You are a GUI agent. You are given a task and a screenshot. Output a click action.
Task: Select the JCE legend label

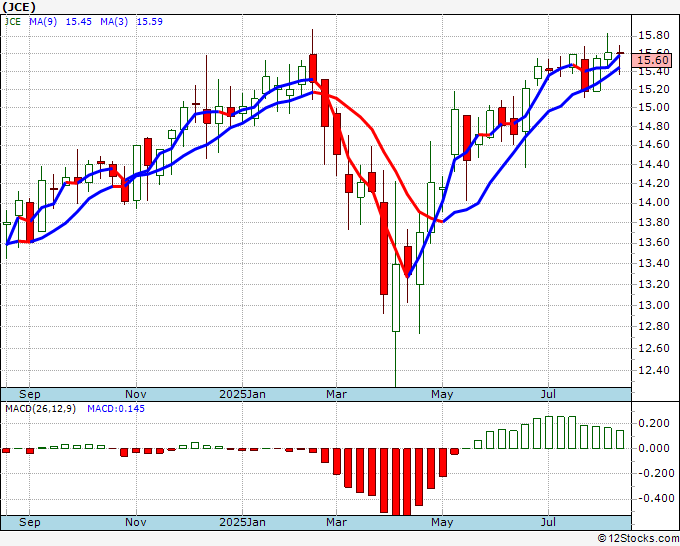13,21
